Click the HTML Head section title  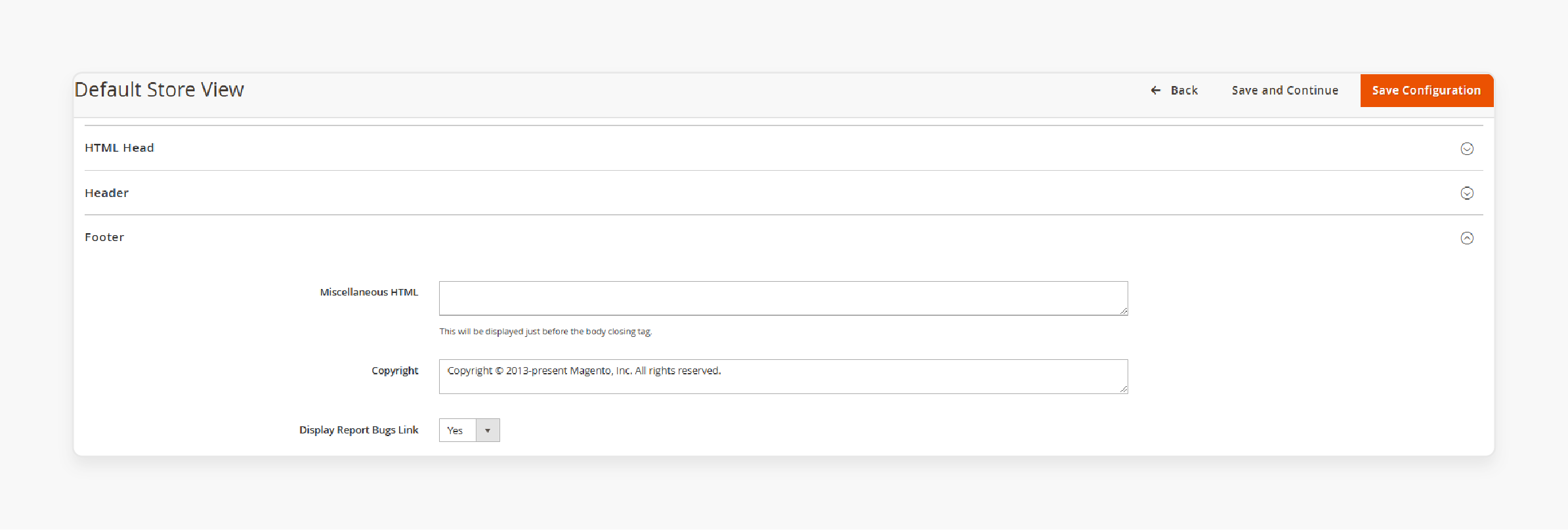119,148
